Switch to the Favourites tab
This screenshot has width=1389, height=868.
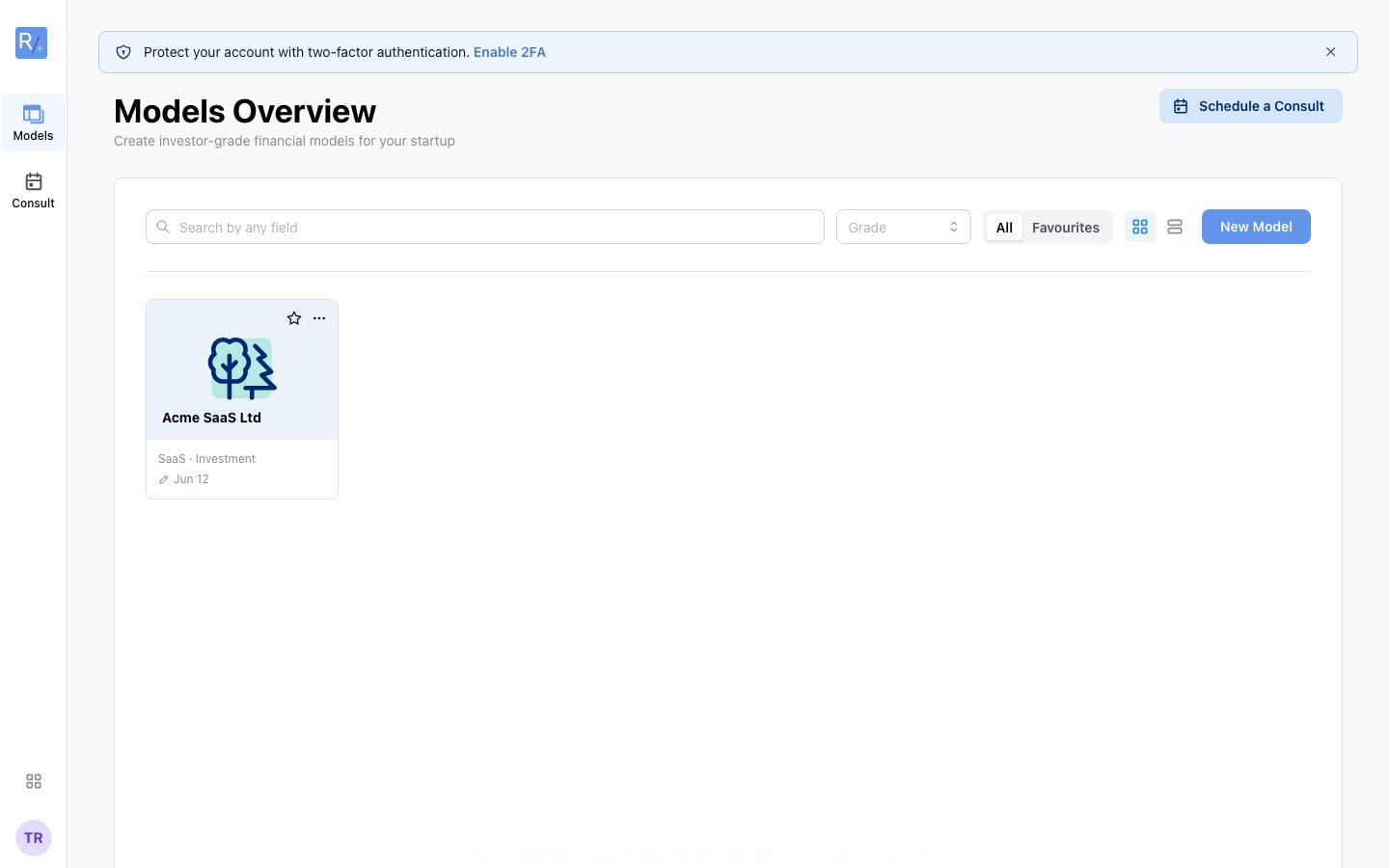click(x=1066, y=227)
